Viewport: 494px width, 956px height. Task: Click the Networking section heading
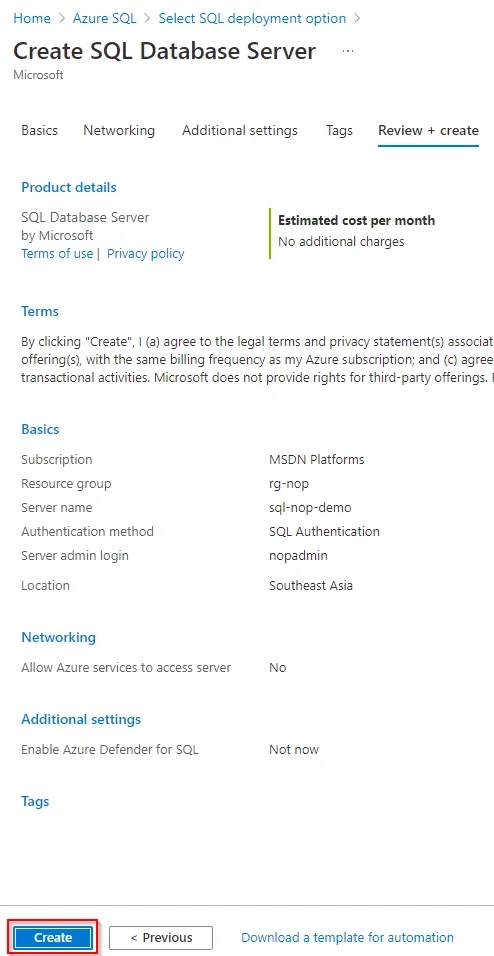(59, 637)
